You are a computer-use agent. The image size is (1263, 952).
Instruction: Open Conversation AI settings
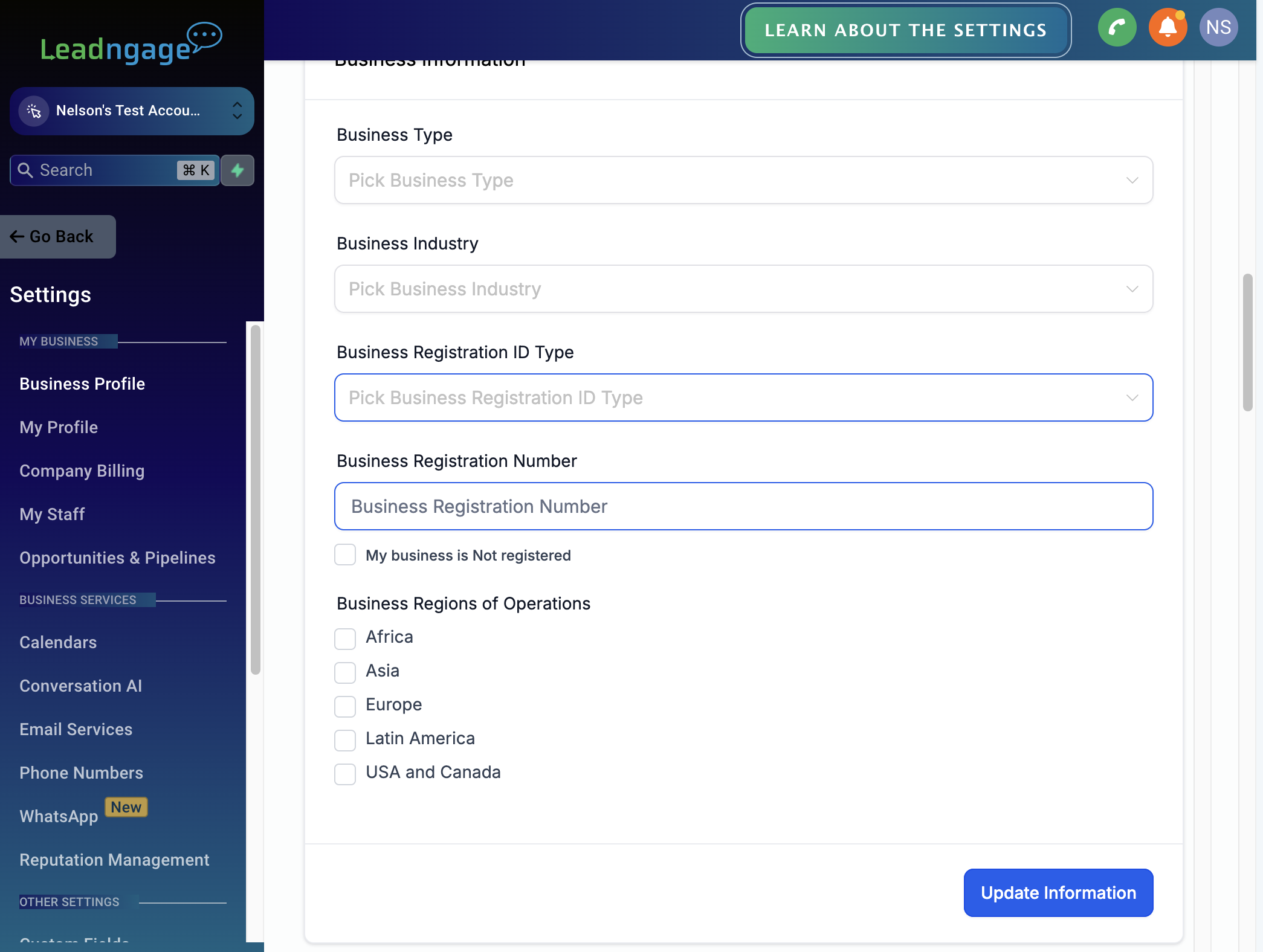point(80,686)
